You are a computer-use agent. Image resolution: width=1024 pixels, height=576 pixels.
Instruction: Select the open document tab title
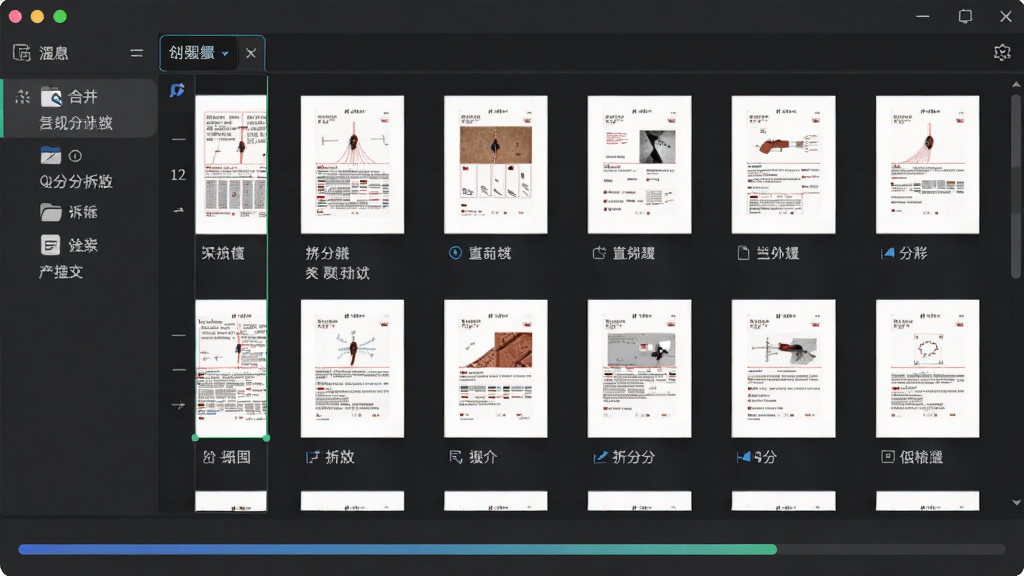tap(192, 53)
